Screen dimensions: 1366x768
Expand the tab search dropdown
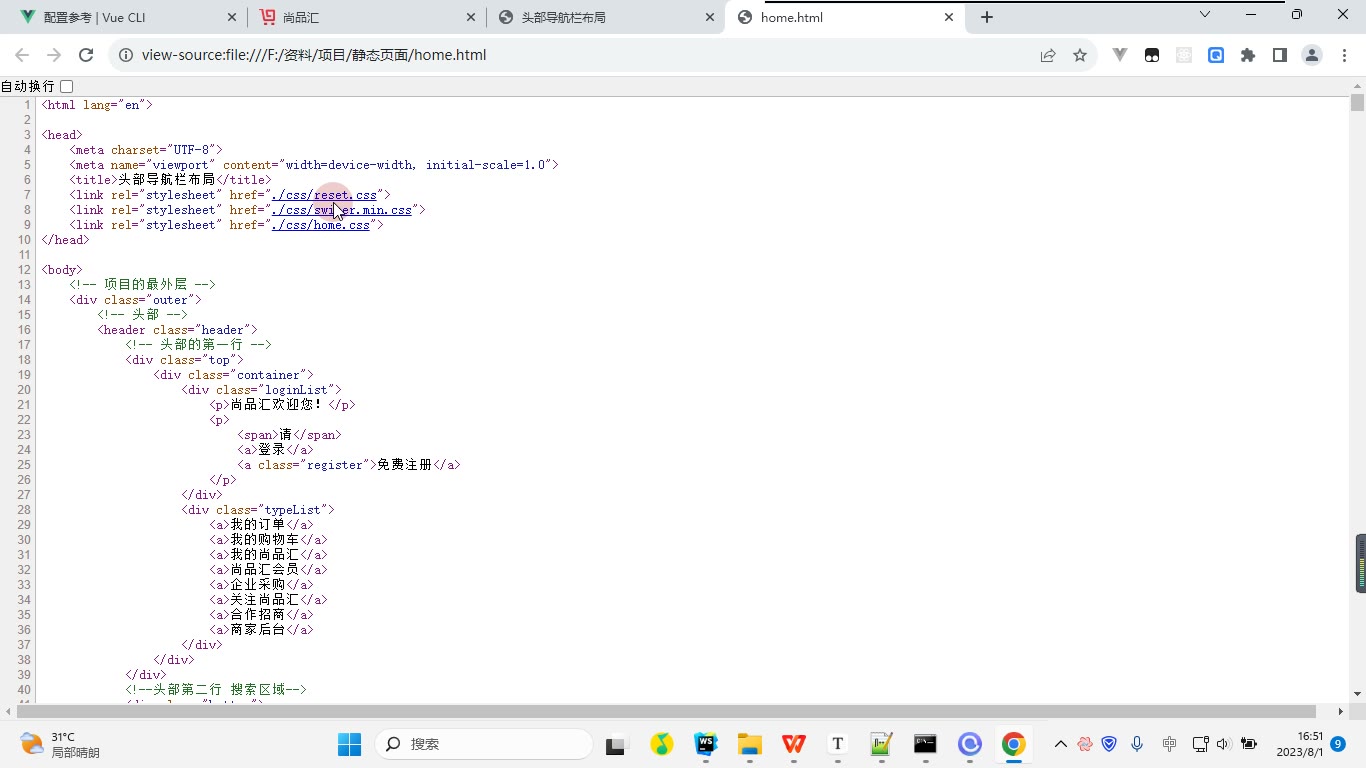pos(1205,14)
